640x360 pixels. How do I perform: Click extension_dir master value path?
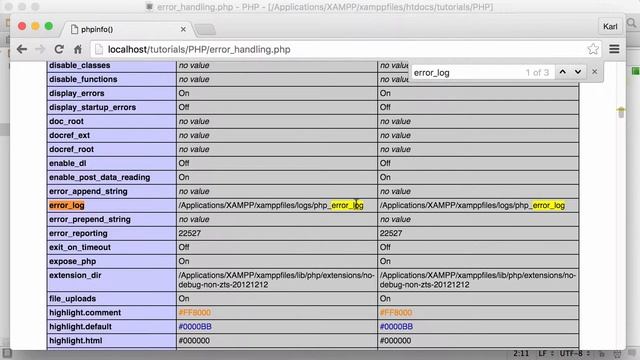point(478,280)
